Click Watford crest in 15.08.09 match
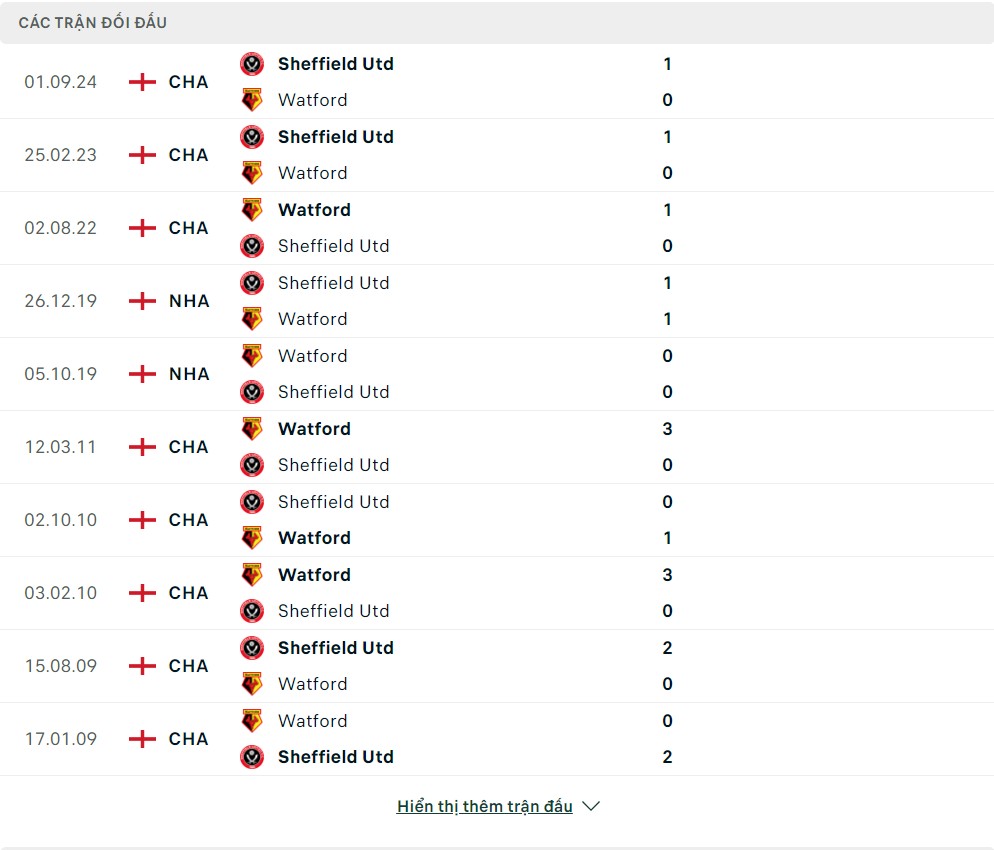Image resolution: width=994 pixels, height=850 pixels. click(252, 684)
